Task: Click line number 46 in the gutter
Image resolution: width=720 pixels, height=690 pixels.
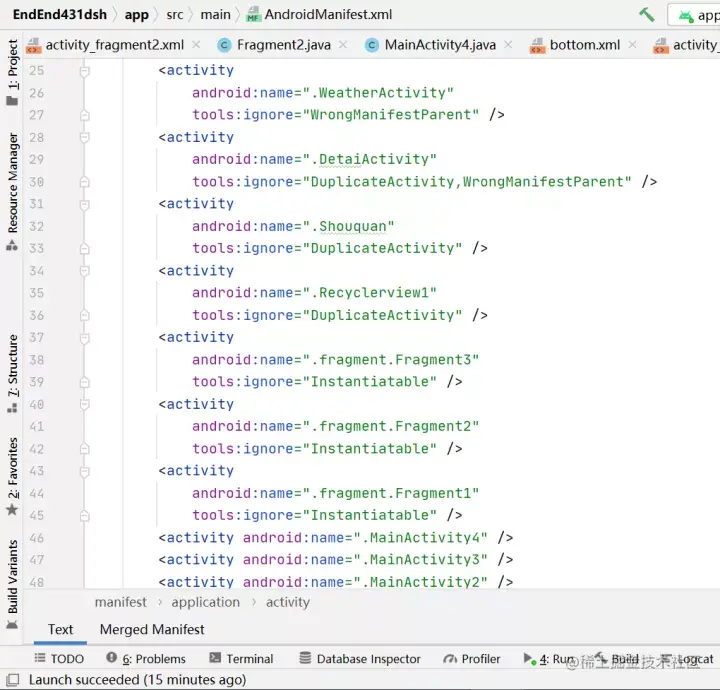Action: pos(37,538)
